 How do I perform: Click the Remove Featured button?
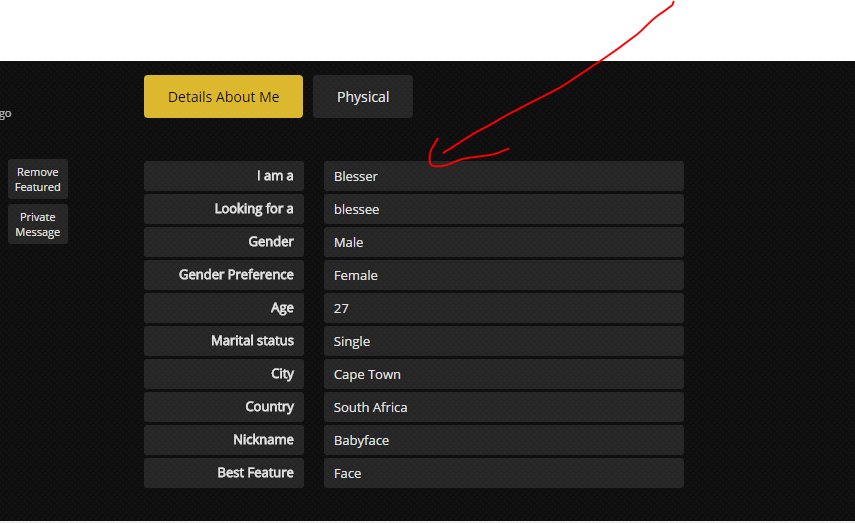tap(38, 179)
